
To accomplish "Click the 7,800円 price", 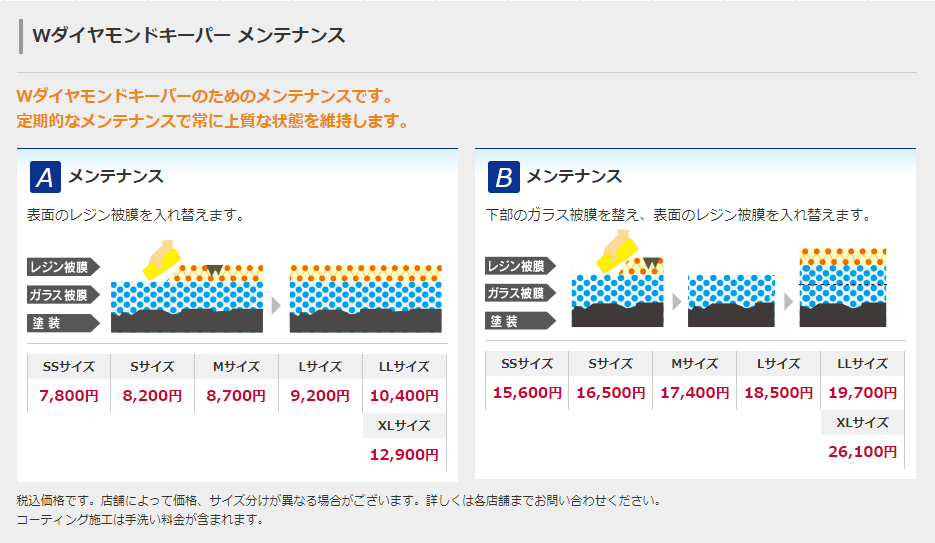I will [x=68, y=395].
